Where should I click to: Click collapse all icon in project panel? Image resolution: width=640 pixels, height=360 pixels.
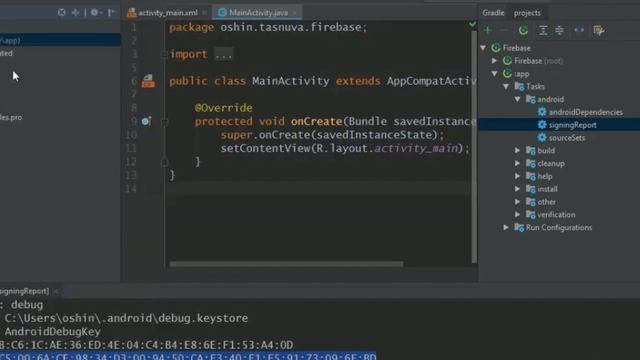[x=76, y=12]
